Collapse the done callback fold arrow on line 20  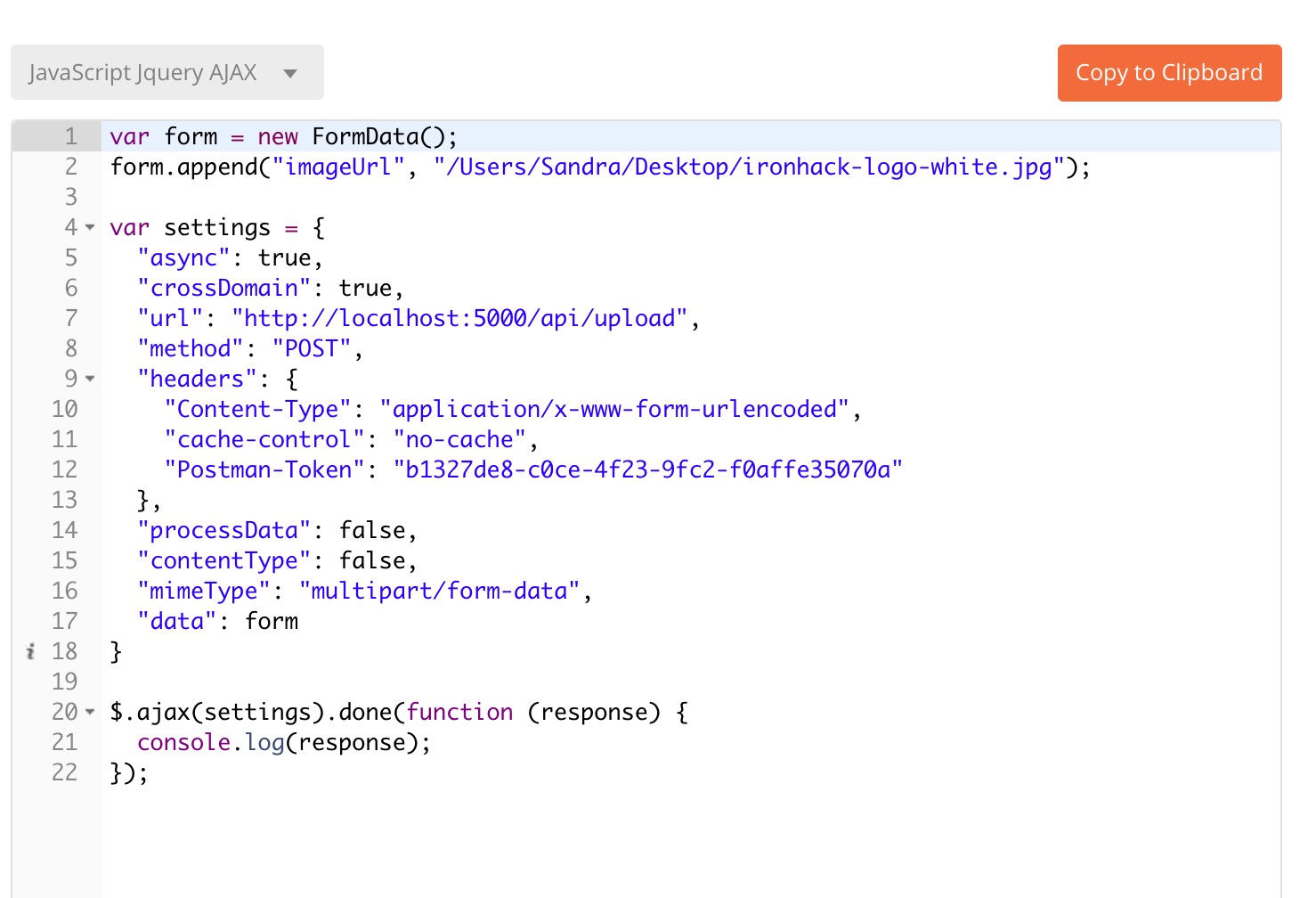[x=90, y=713]
